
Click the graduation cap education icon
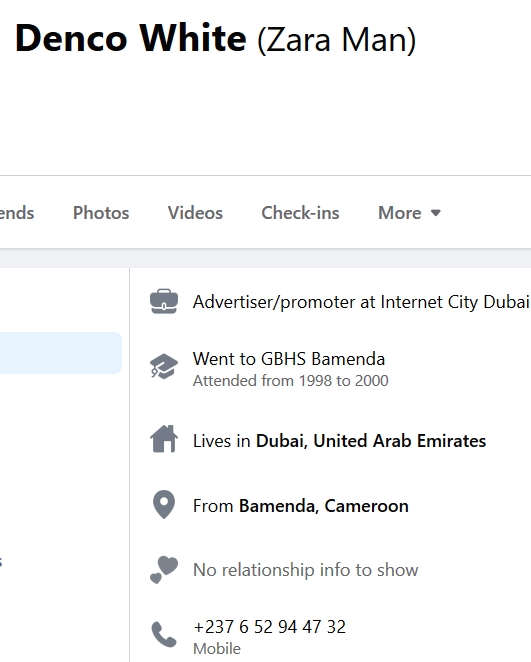coord(164,366)
